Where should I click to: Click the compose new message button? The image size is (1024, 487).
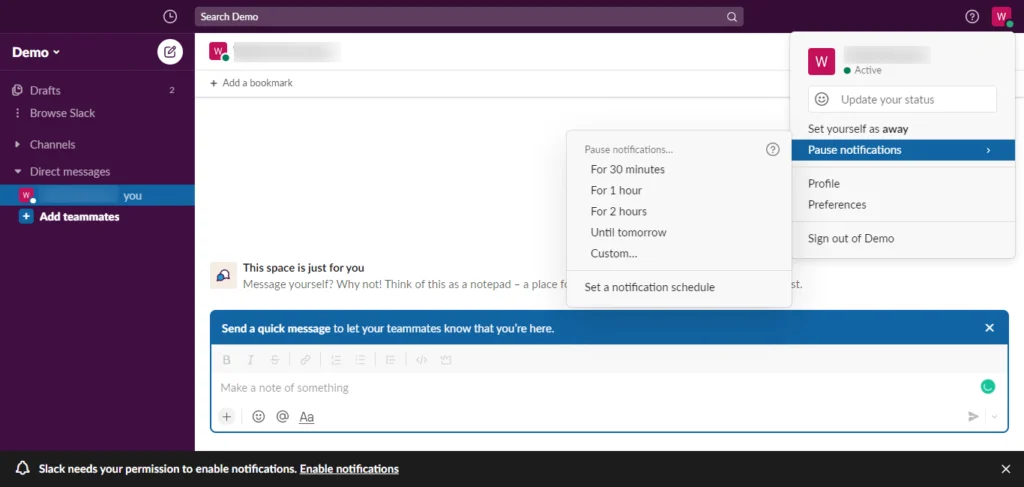[x=170, y=52]
